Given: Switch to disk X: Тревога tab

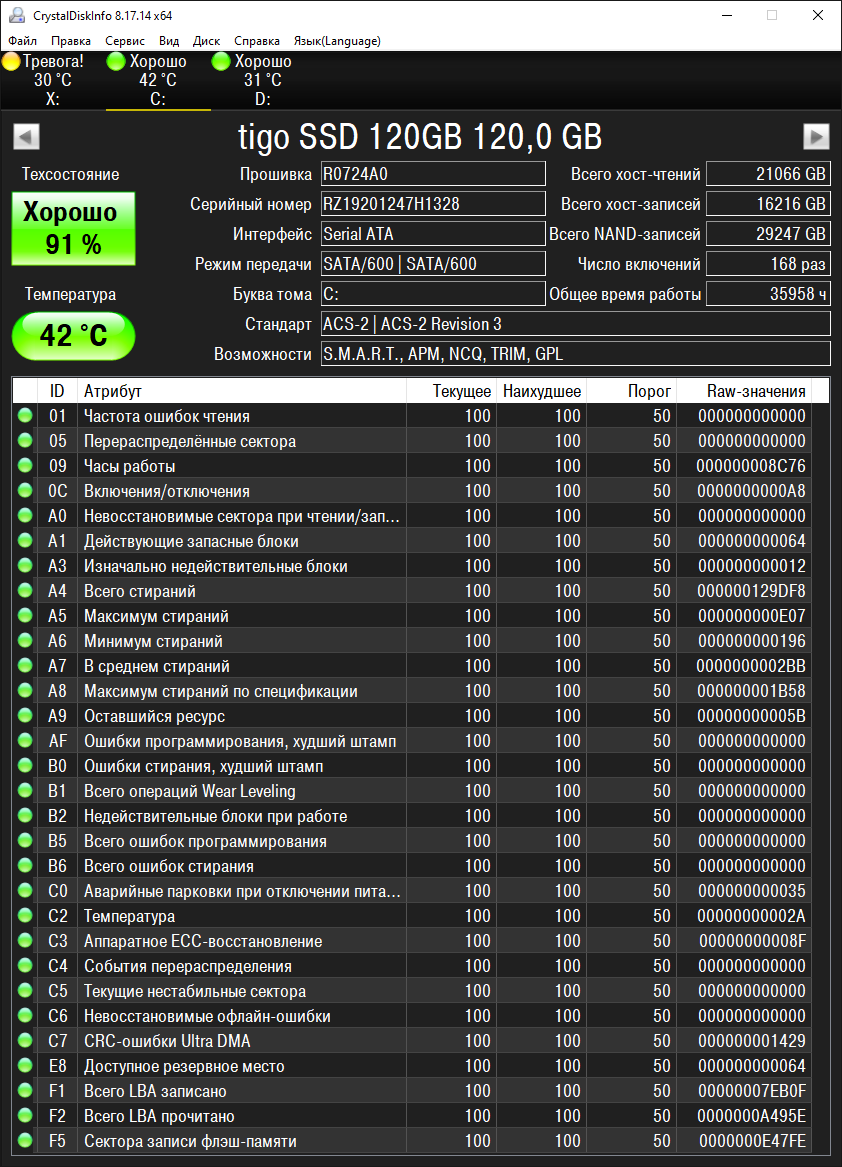Looking at the screenshot, I should (52, 80).
